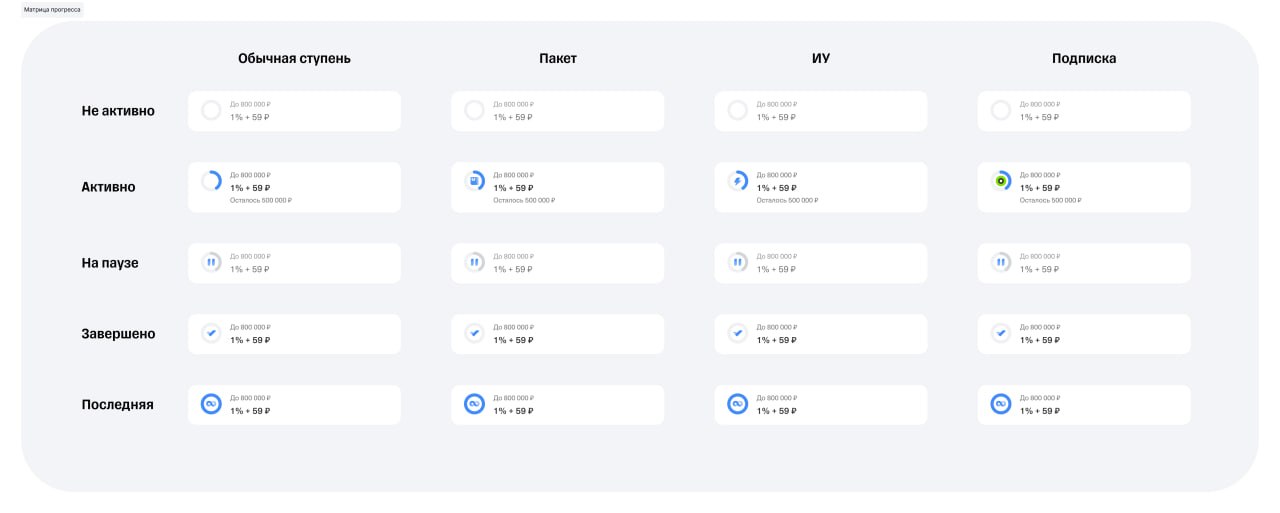Viewport: 1280px width, 513px height.
Task: Click the blue progress ring in Обычная ступень Активно card
Action: [211, 181]
